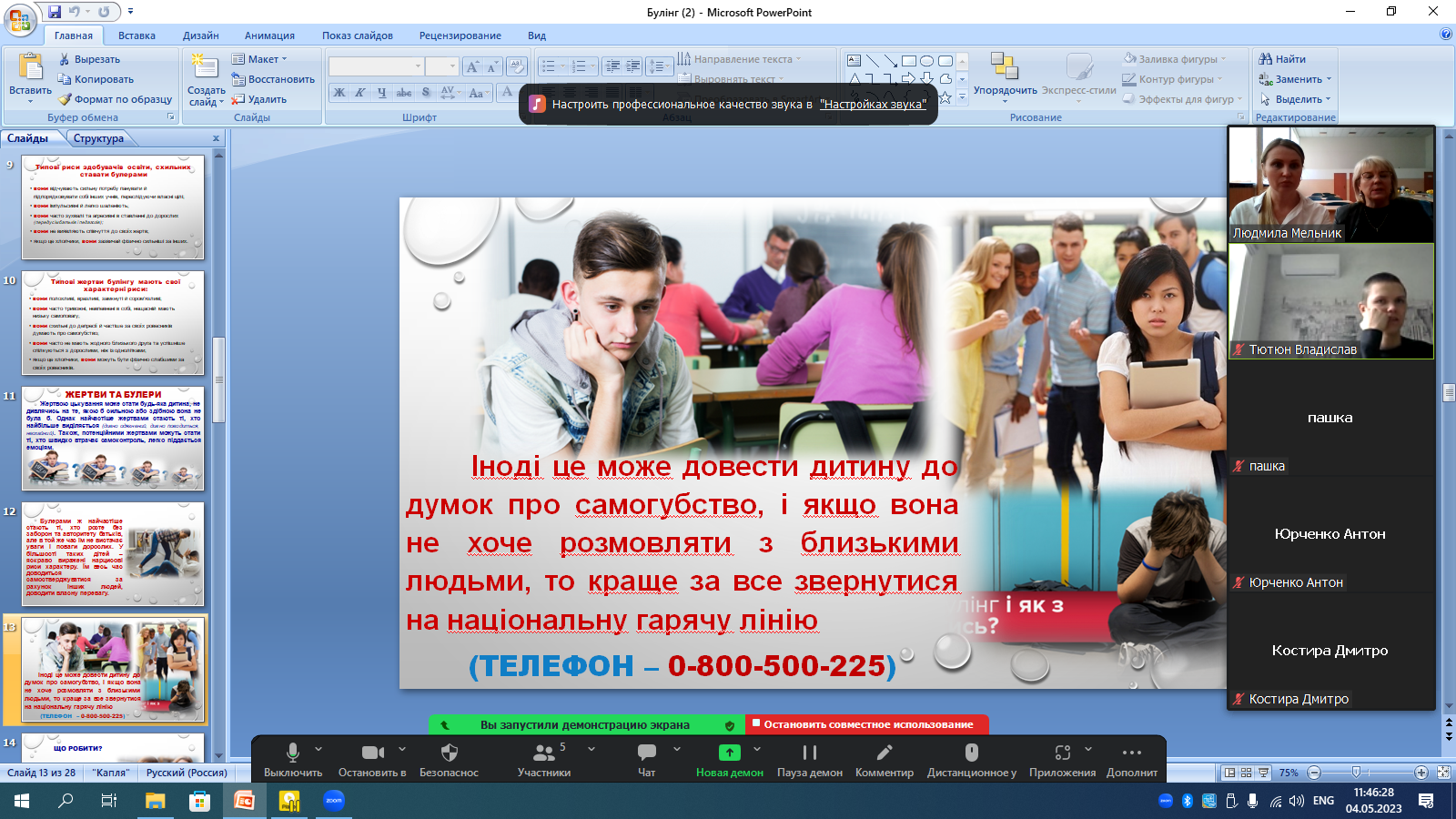Create a new slide with Создать слайд icon
Screen dimensions: 1456x819
click(x=206, y=67)
